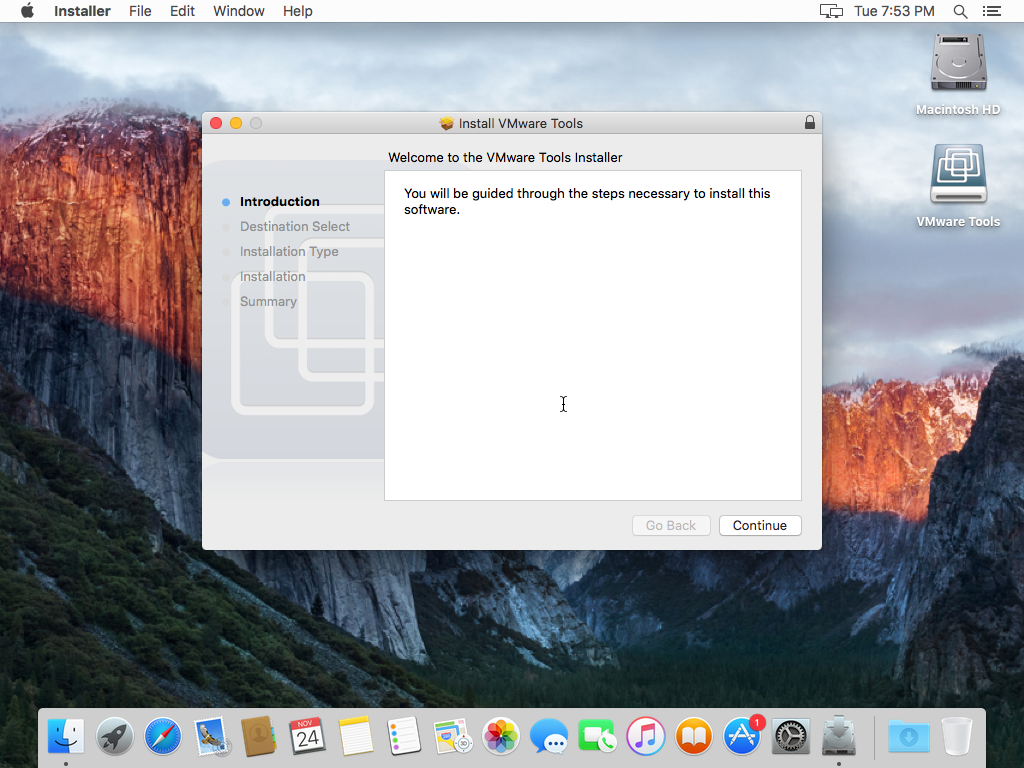Minimize the Install VMware Tools window
Viewport: 1024px width, 768px height.
(x=236, y=123)
